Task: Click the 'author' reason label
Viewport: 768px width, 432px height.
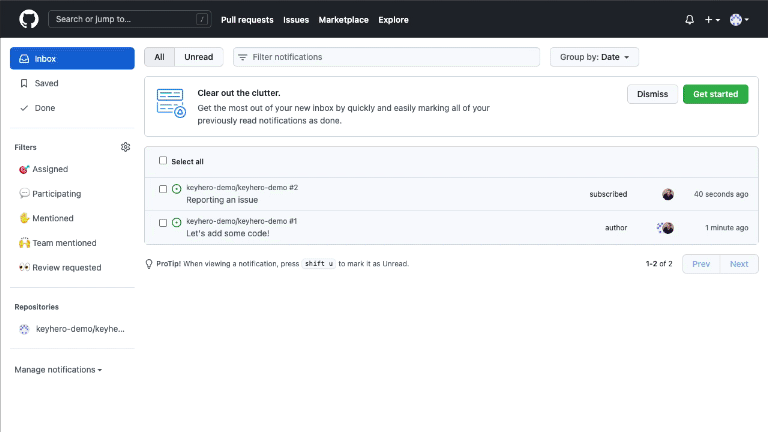Action: [616, 228]
